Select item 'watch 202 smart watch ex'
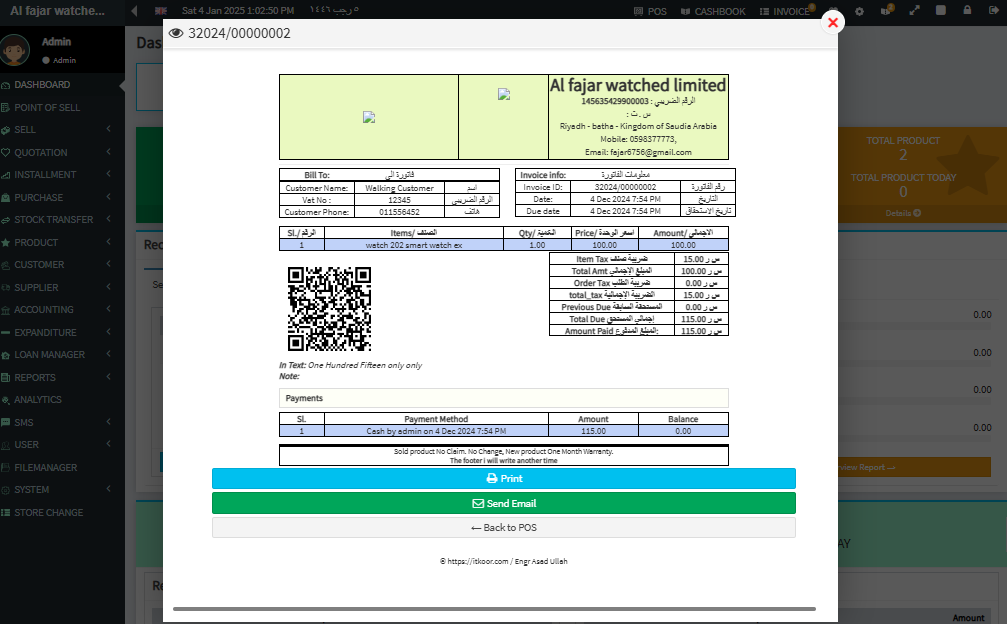The height and width of the screenshot is (624, 1007). pyautogui.click(x=414, y=245)
